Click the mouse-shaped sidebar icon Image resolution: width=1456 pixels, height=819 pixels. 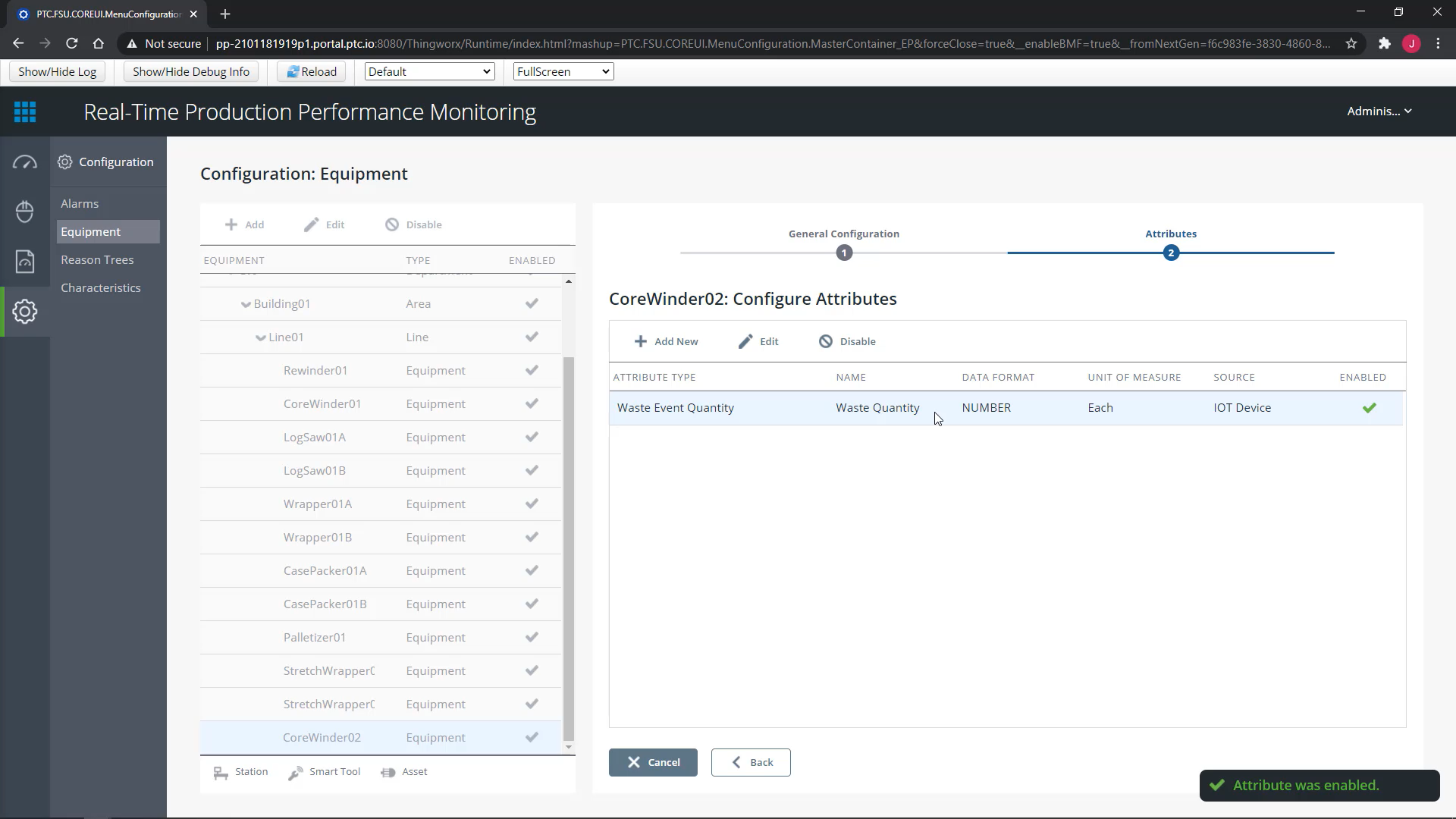tap(25, 212)
